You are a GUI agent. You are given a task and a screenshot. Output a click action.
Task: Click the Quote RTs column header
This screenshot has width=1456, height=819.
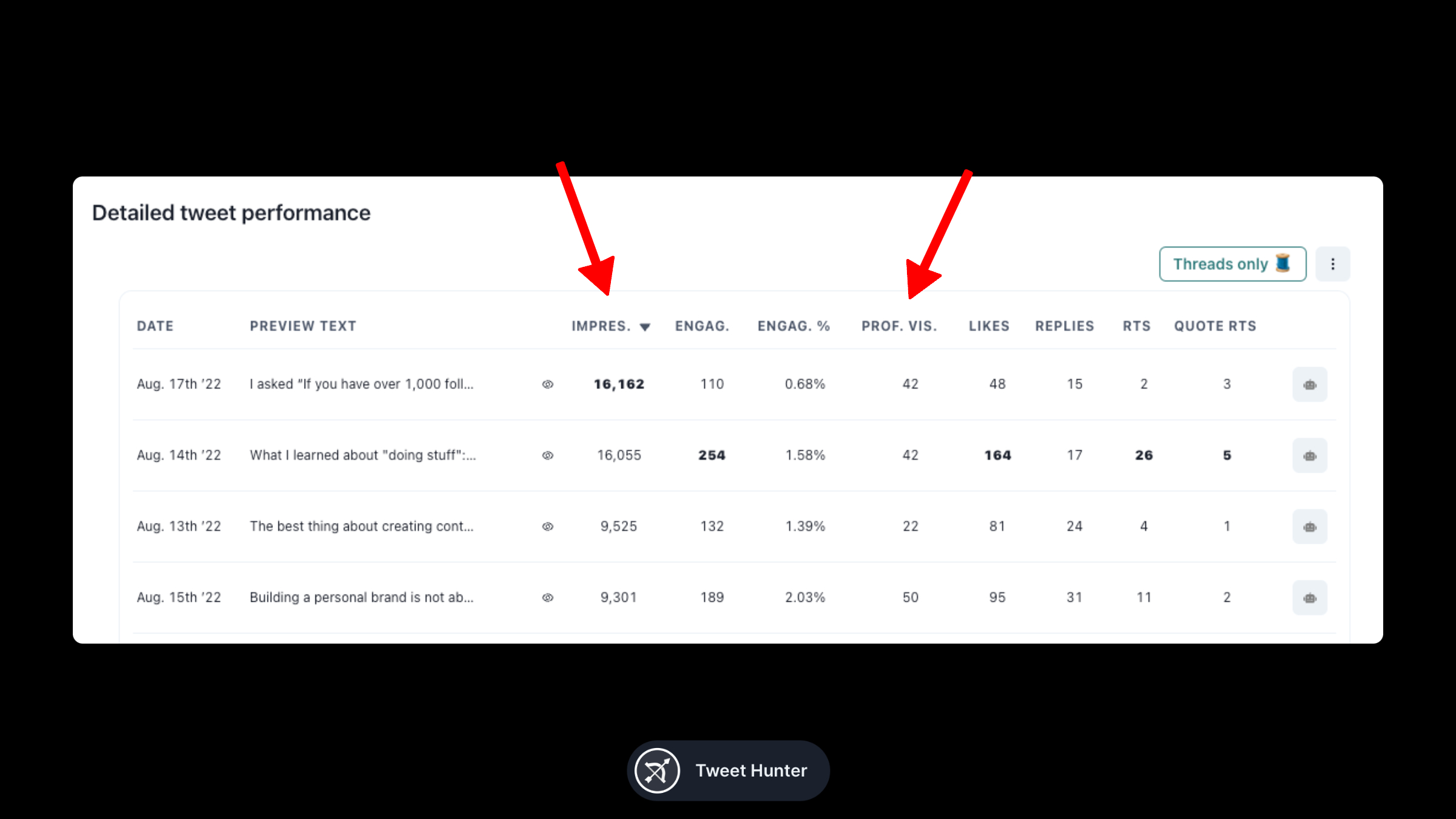[x=1215, y=326]
